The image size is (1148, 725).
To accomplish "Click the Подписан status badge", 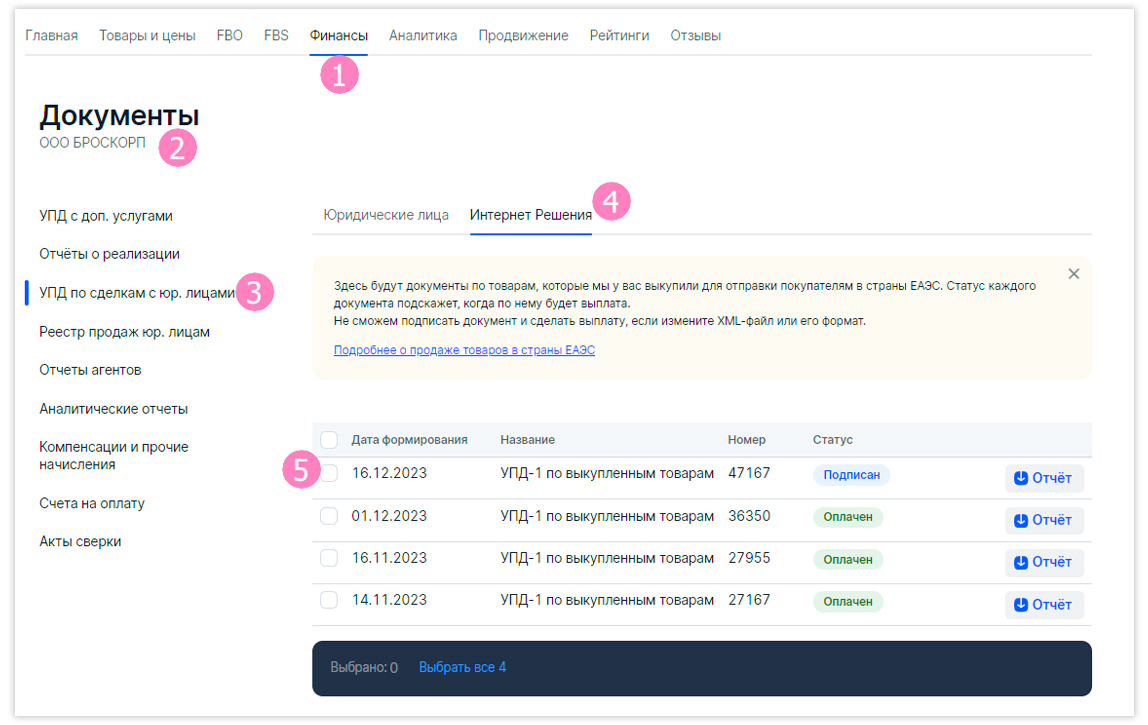I will click(x=851, y=475).
